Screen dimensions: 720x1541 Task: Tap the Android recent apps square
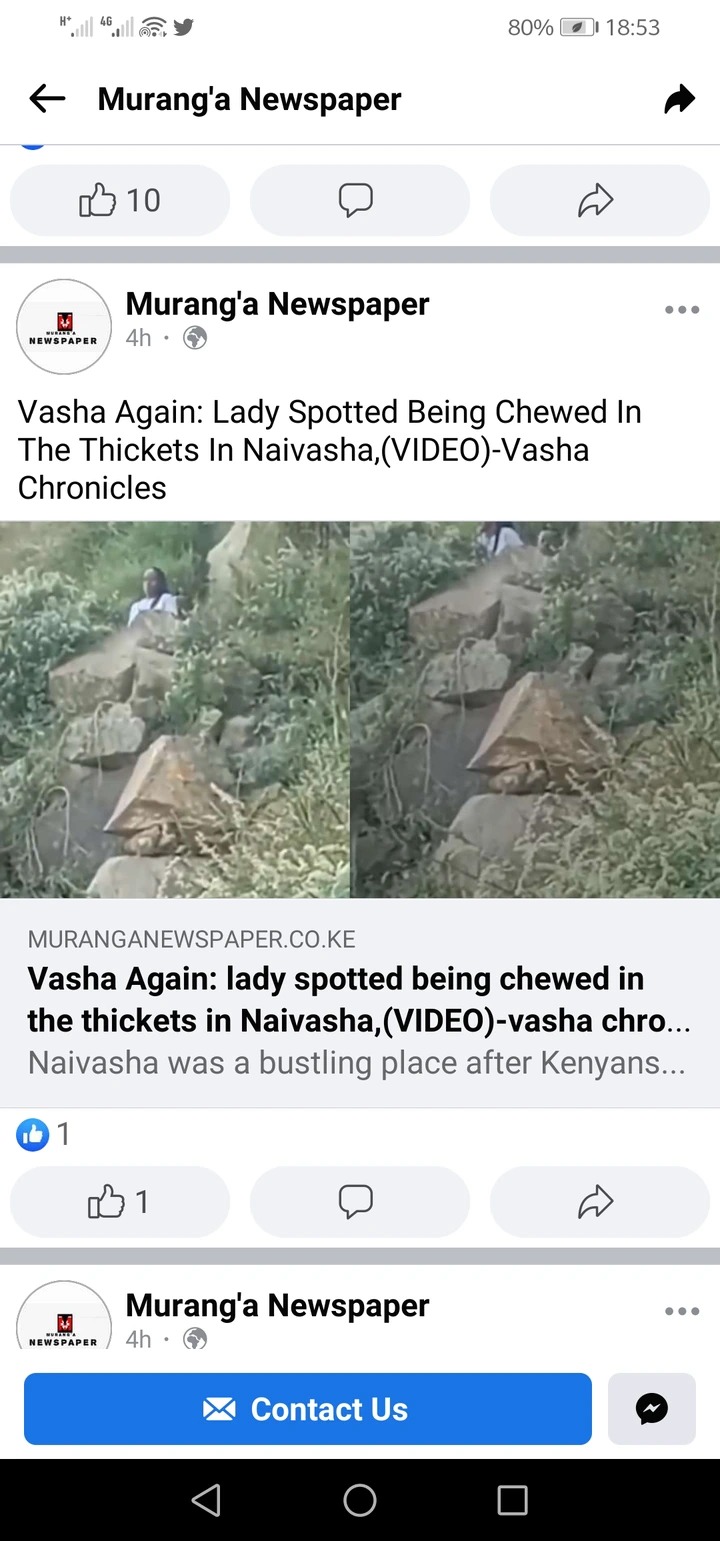[512, 1500]
